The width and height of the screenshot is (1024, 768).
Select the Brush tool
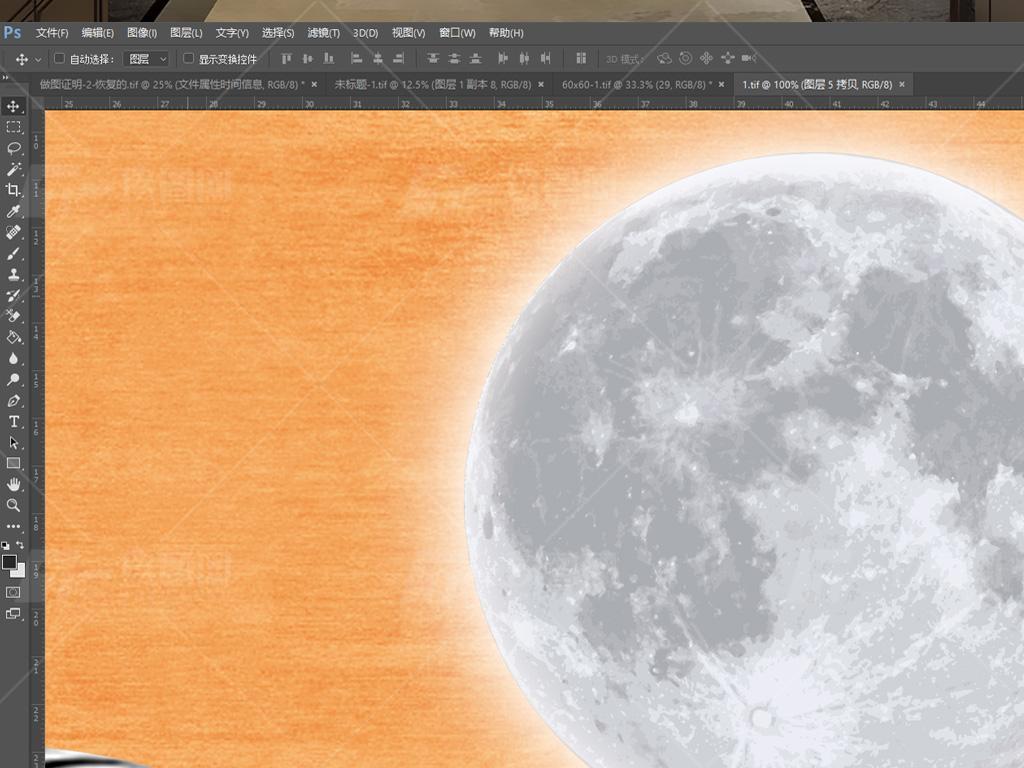pyautogui.click(x=13, y=253)
